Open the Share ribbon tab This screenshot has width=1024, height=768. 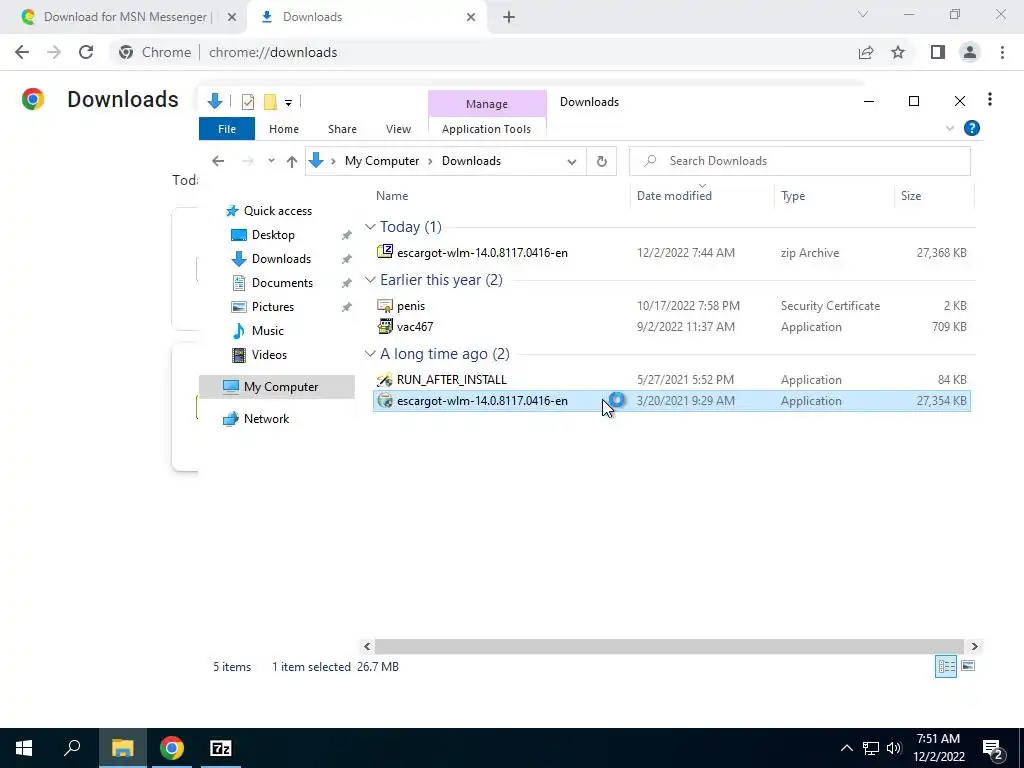342,129
